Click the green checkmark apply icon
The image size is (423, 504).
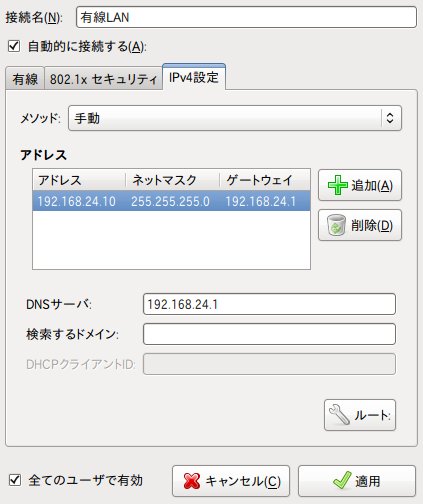coord(342,480)
